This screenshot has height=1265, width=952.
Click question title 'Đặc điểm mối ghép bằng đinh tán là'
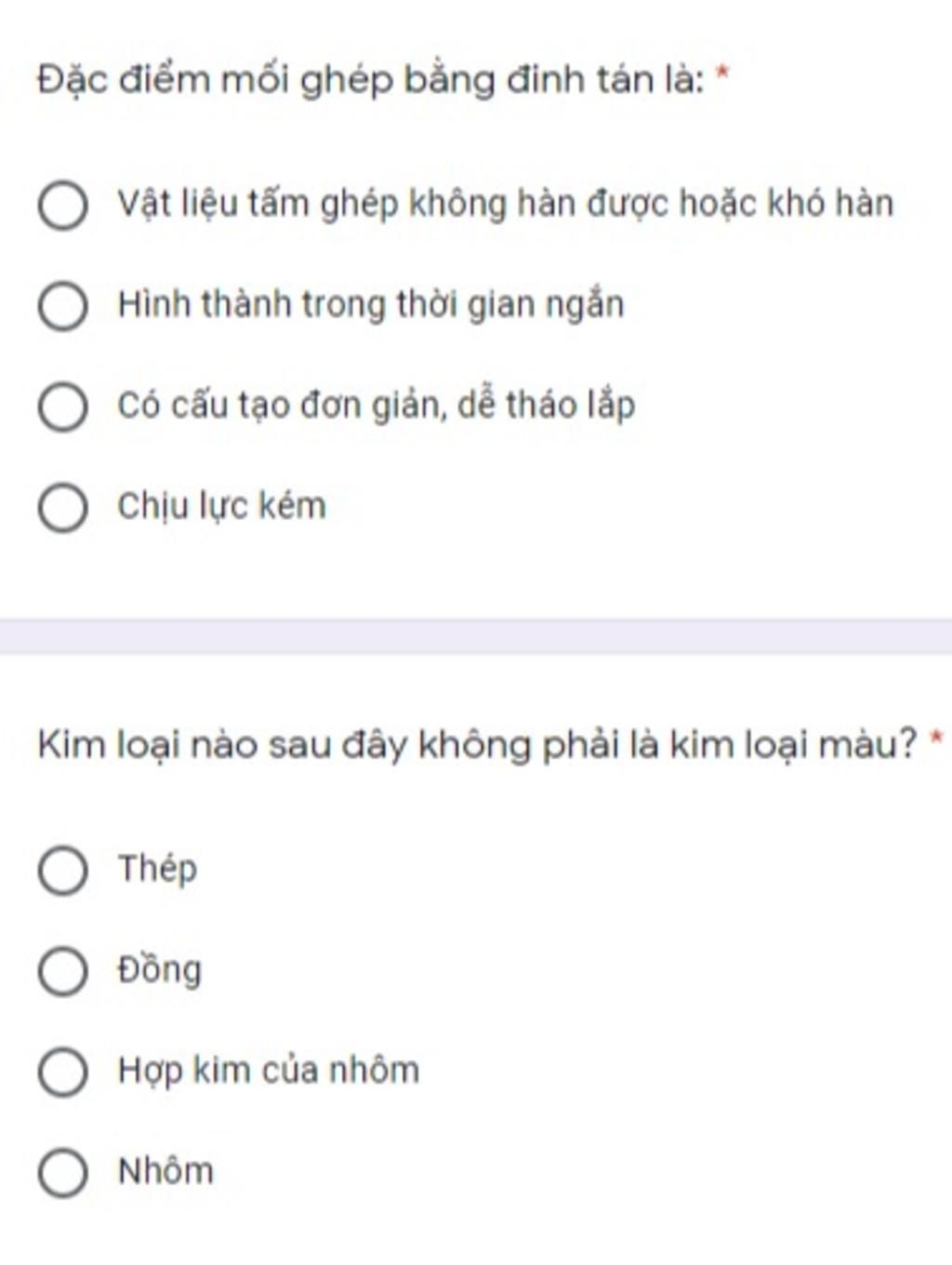tap(370, 80)
